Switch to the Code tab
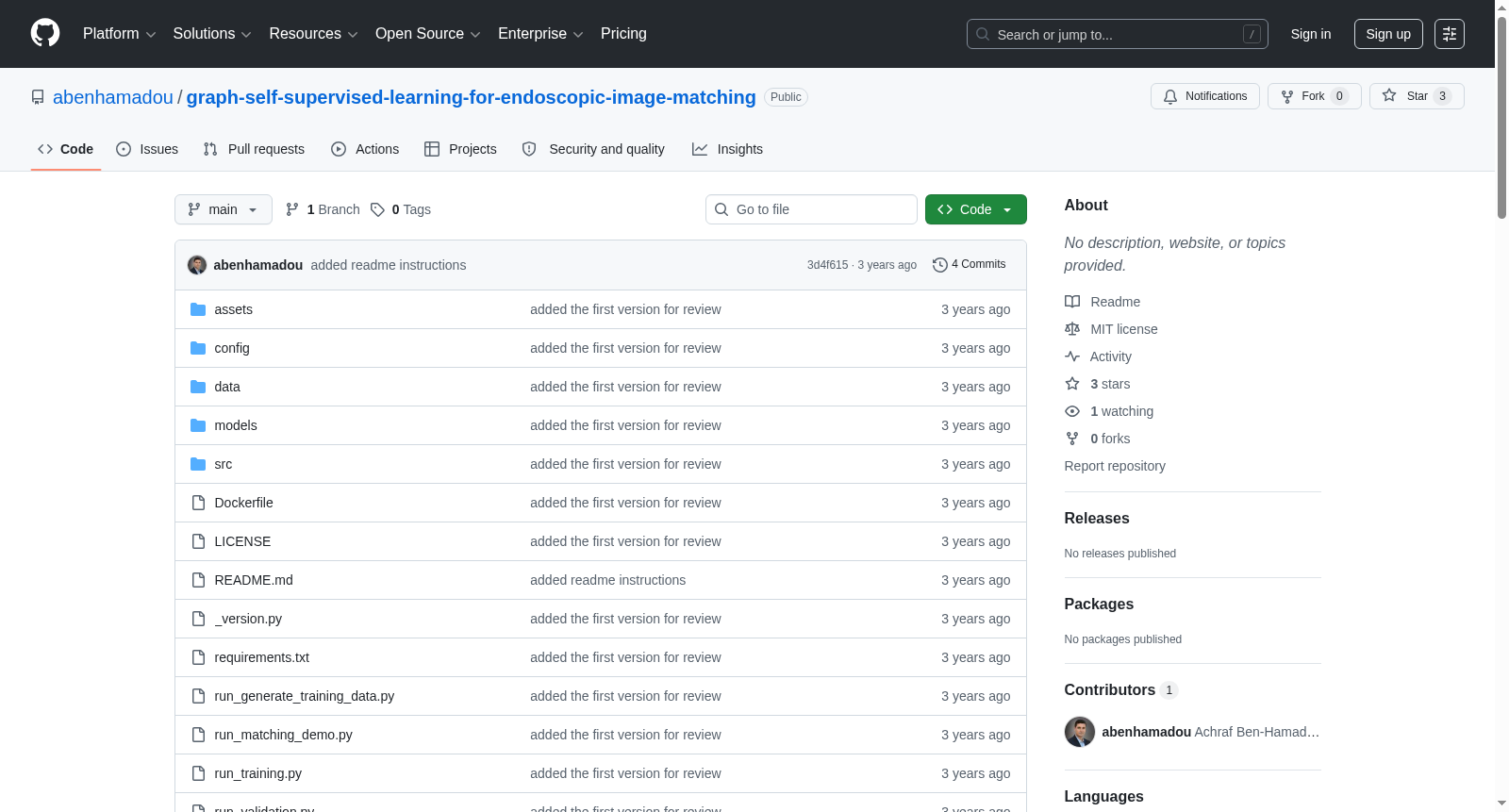This screenshot has height=812, width=1509. click(66, 149)
